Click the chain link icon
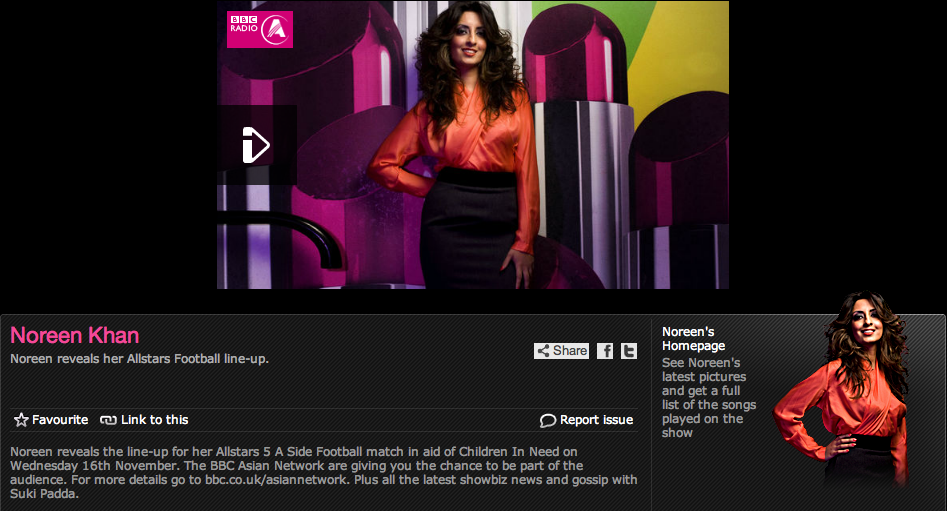This screenshot has width=947, height=511. [108, 420]
